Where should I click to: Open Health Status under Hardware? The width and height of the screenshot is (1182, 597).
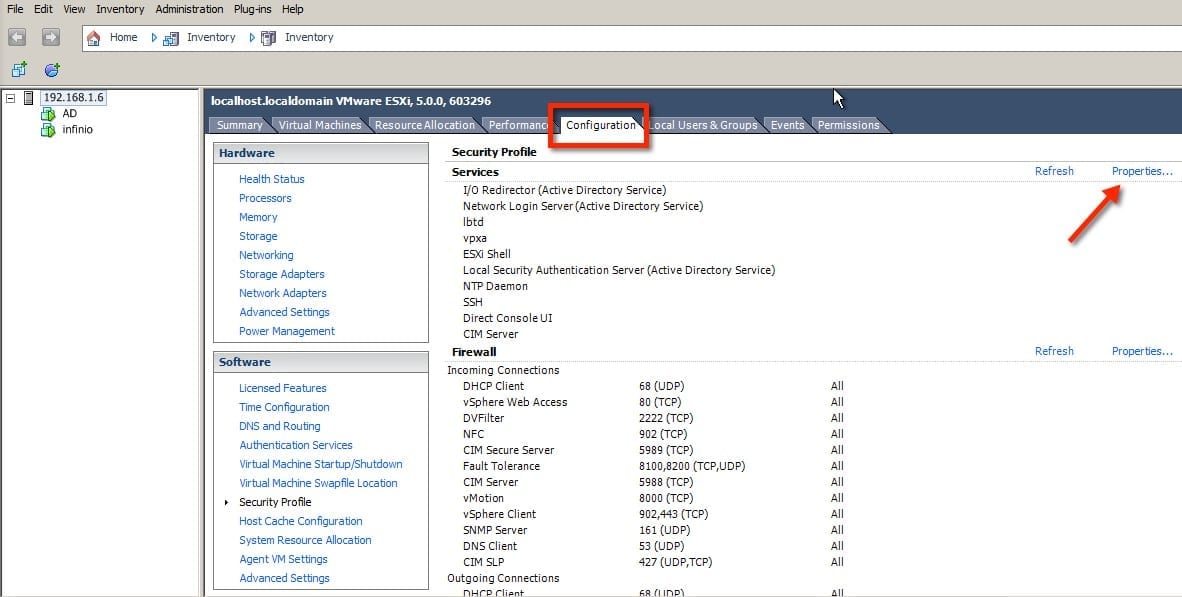(271, 179)
